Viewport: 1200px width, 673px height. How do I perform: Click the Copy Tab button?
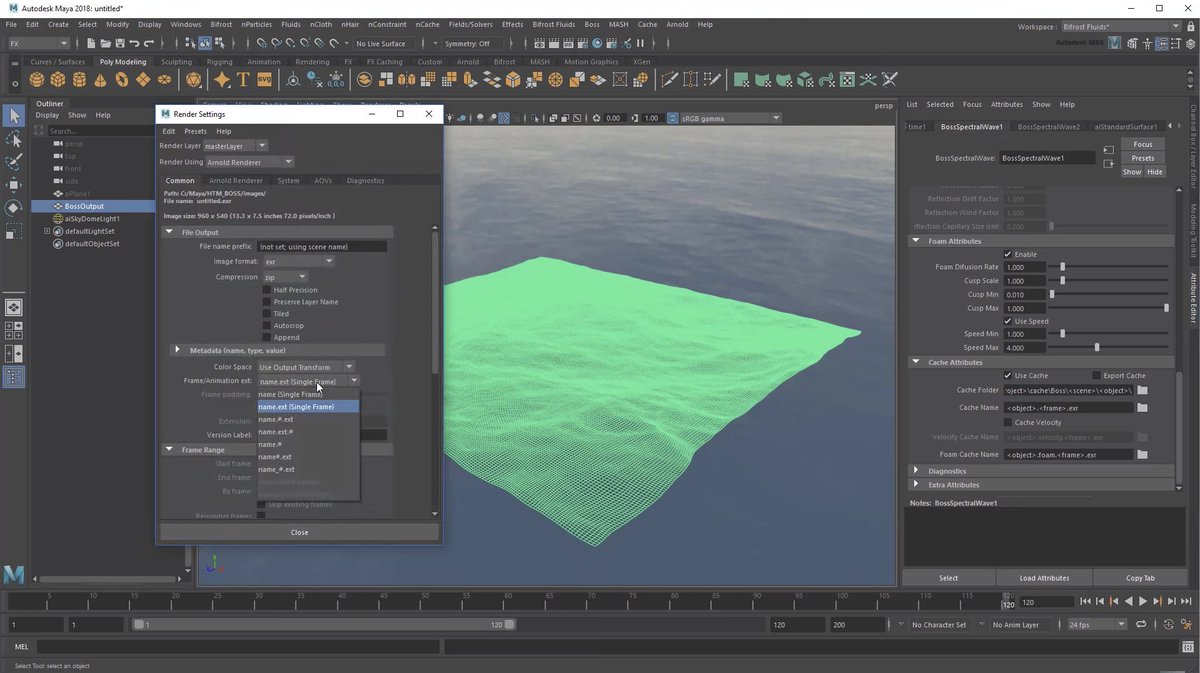tap(1140, 578)
